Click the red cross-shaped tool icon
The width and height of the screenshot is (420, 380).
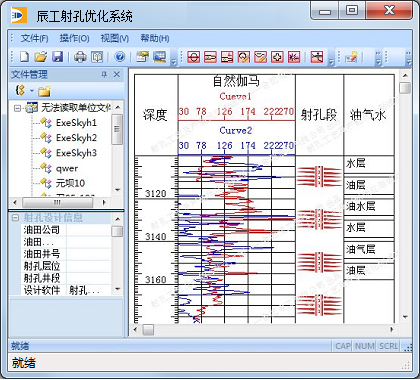[277, 57]
